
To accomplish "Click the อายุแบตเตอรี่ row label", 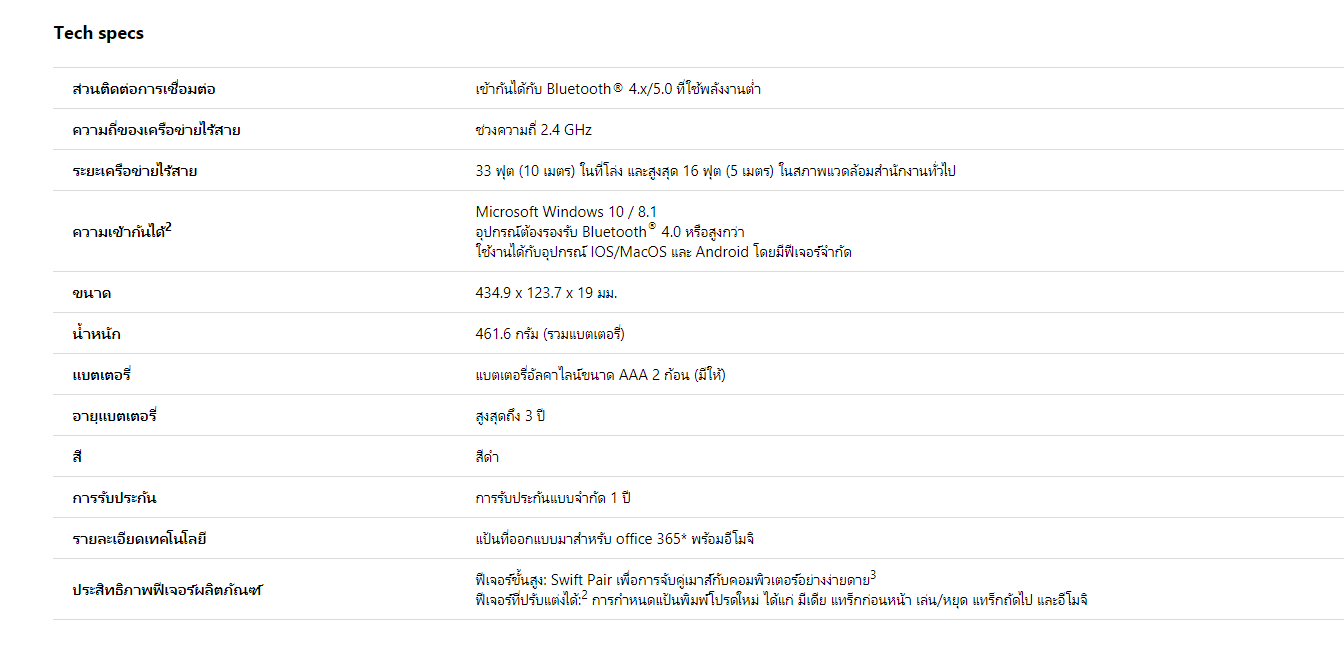I will coord(115,416).
